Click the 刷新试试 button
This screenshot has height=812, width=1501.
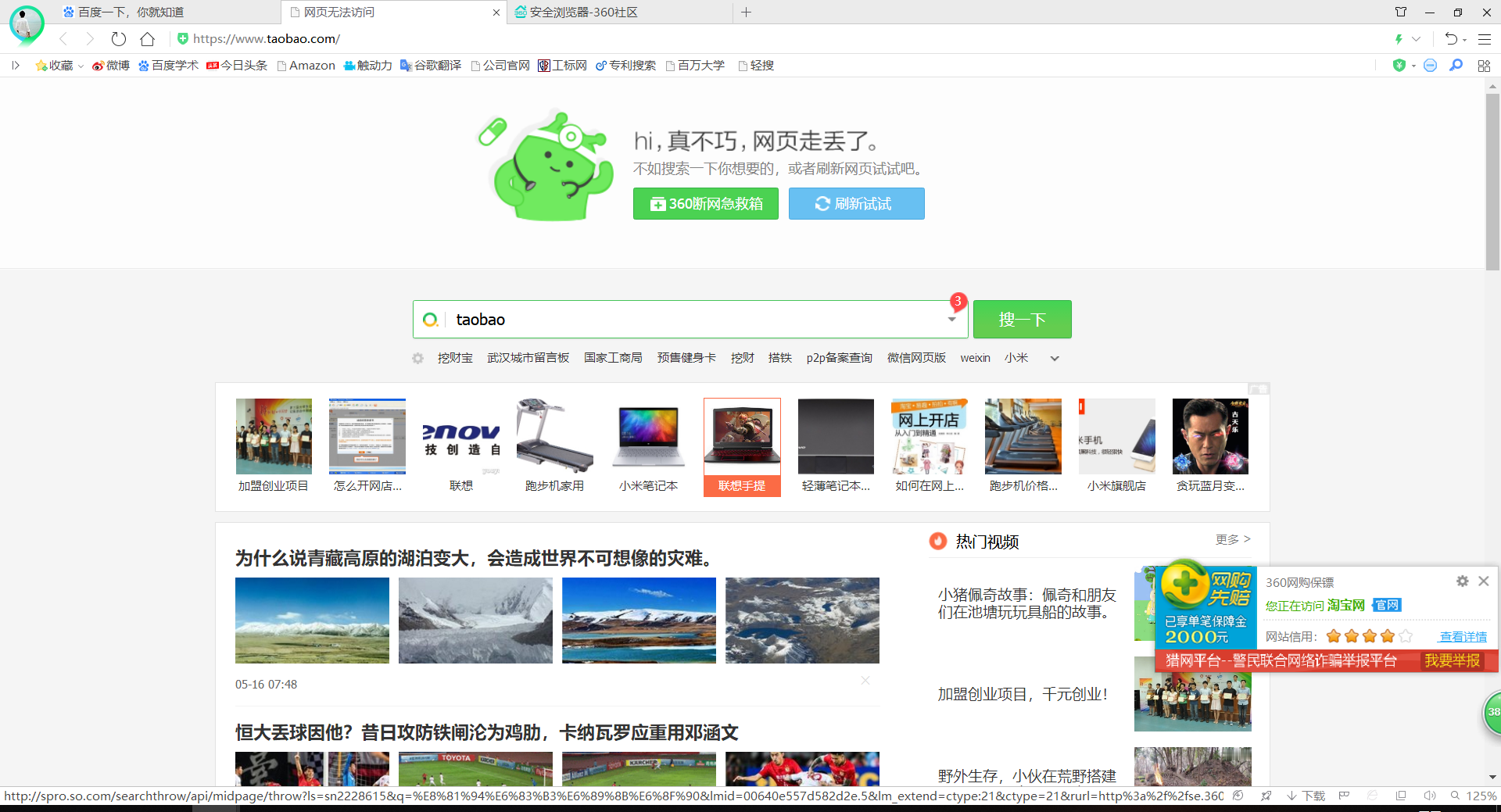(857, 203)
